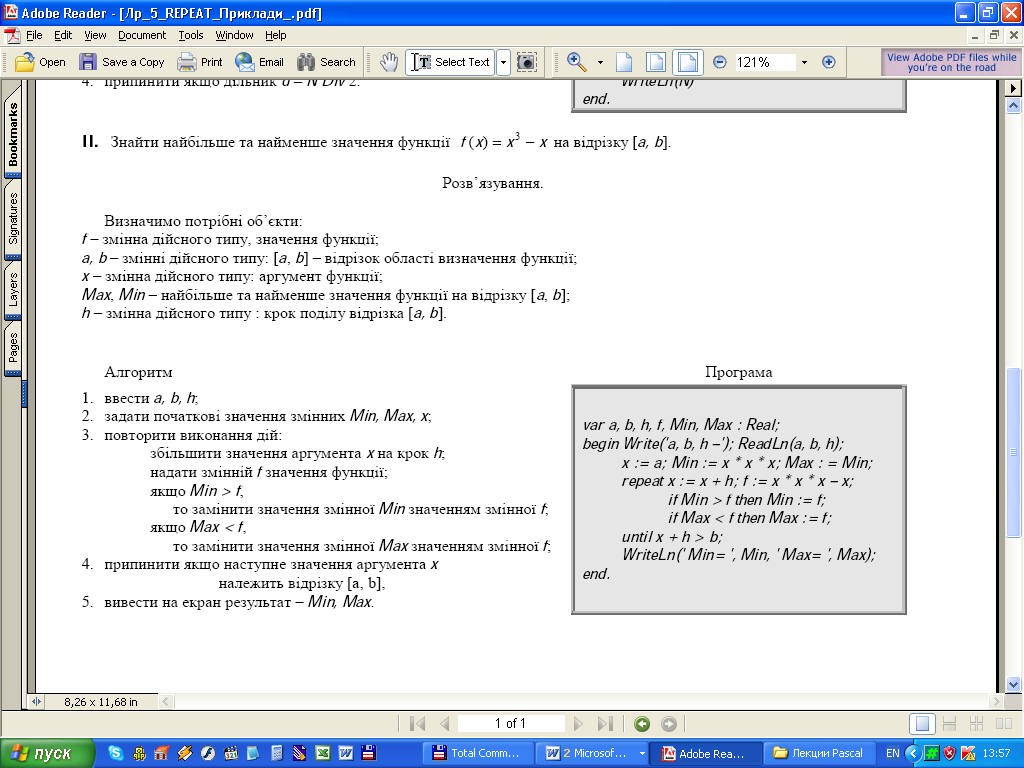The width and height of the screenshot is (1024, 768).
Task: Open the Window menu
Action: tap(234, 35)
